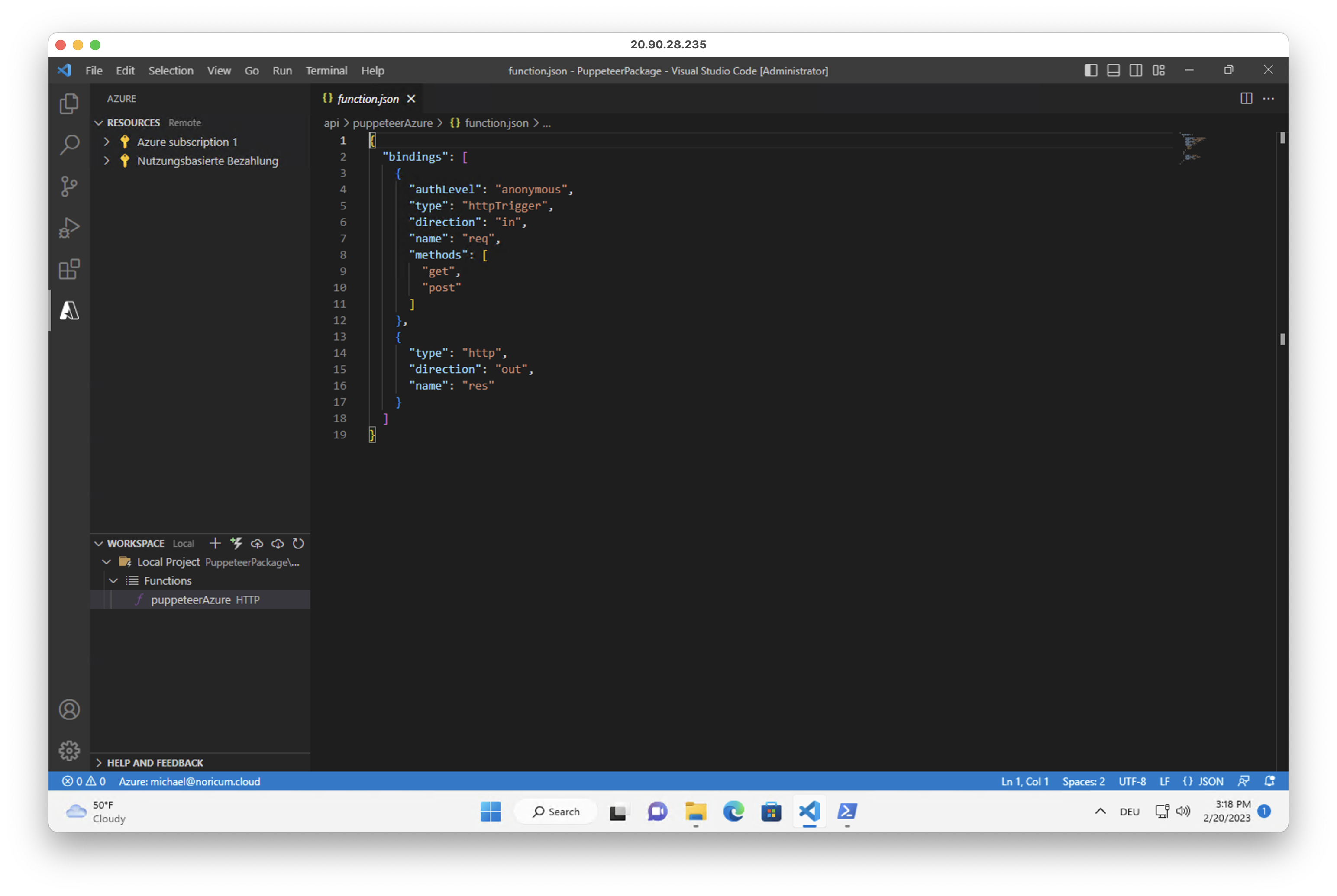Open the Manage gear icon
1337x896 pixels.
tap(69, 750)
